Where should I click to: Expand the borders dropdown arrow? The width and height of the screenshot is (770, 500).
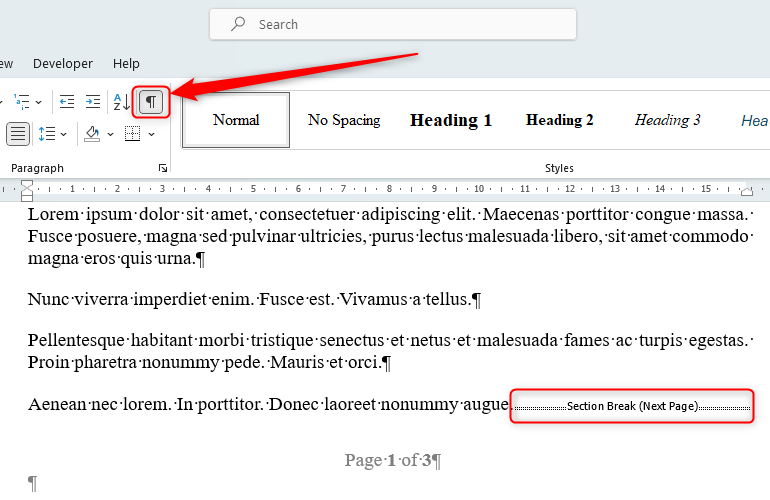coord(152,134)
